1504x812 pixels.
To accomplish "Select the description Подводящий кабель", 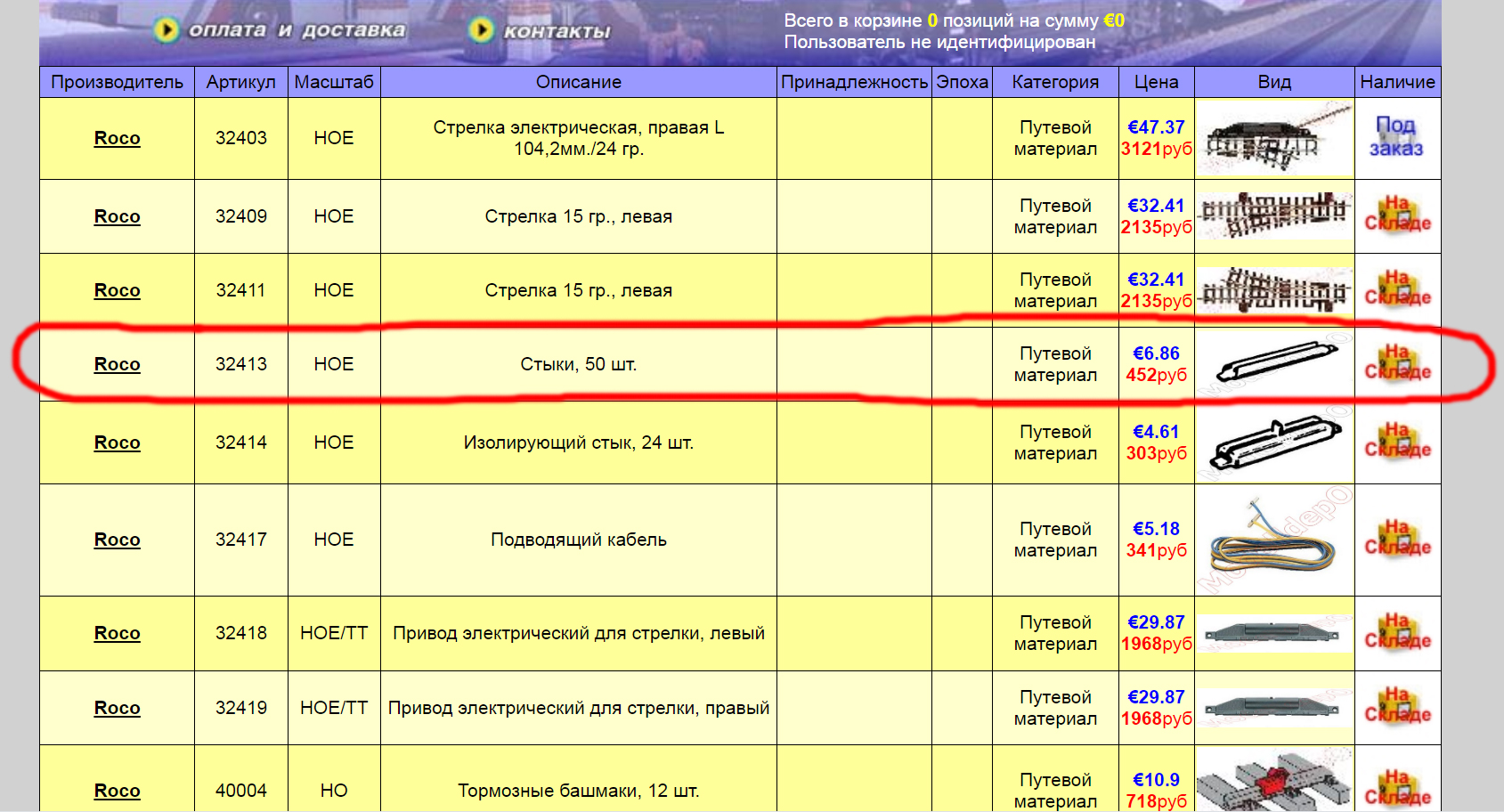I will pyautogui.click(x=579, y=540).
